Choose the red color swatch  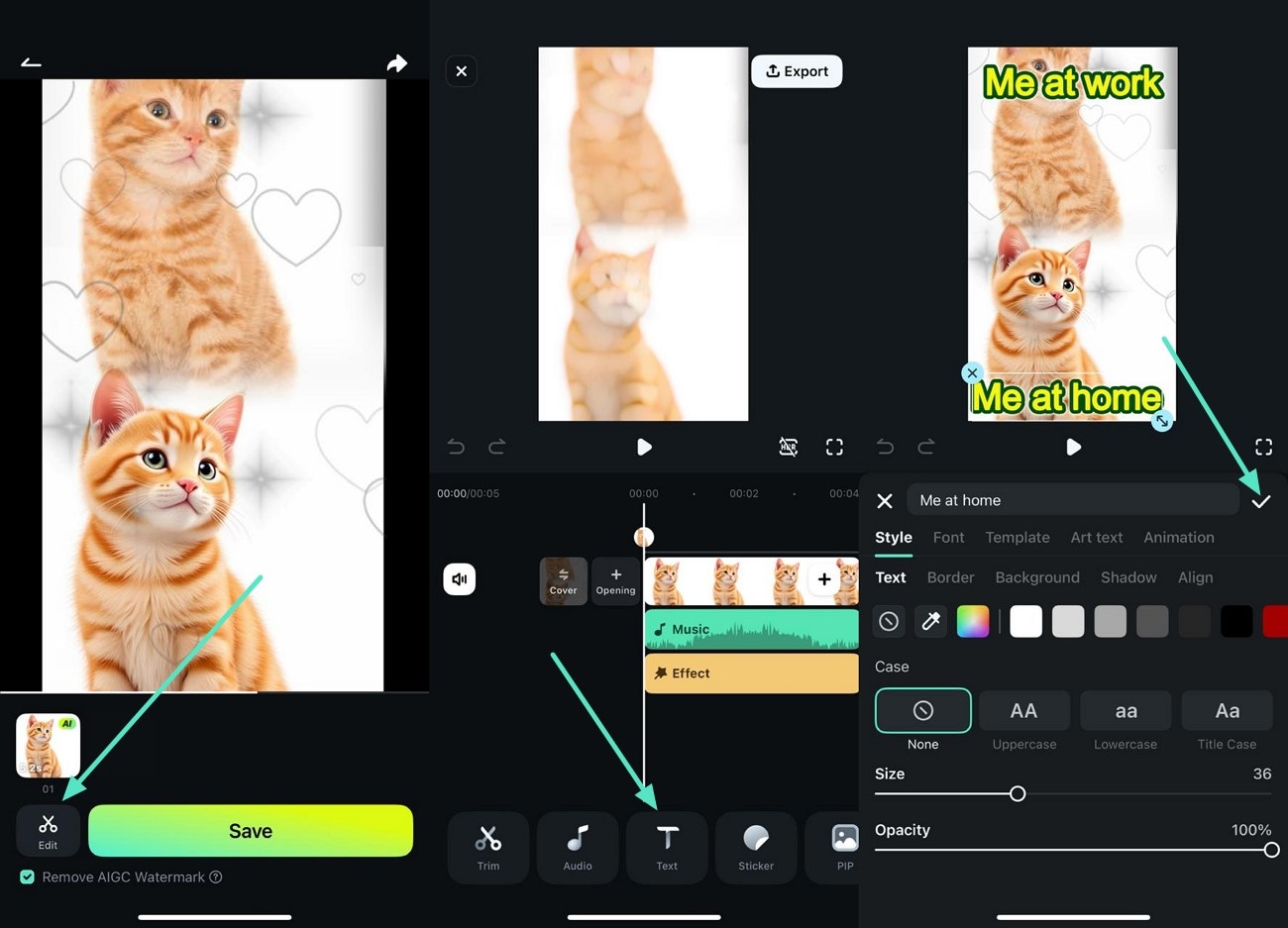pyautogui.click(x=1276, y=621)
